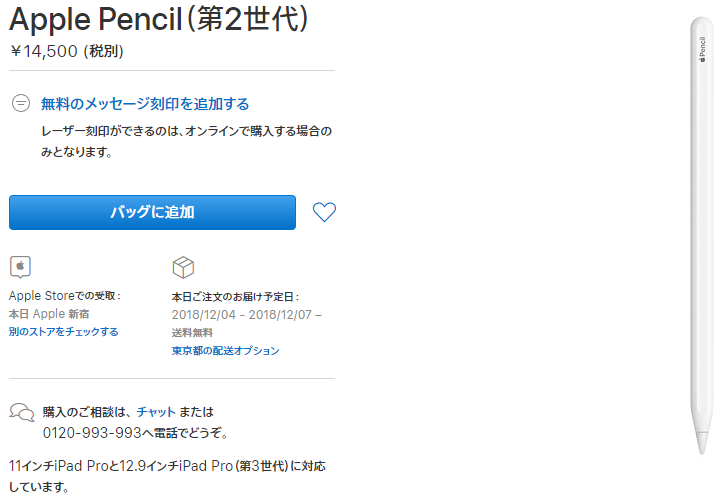Click the chat speech bubbles icon

pyautogui.click(x=21, y=411)
